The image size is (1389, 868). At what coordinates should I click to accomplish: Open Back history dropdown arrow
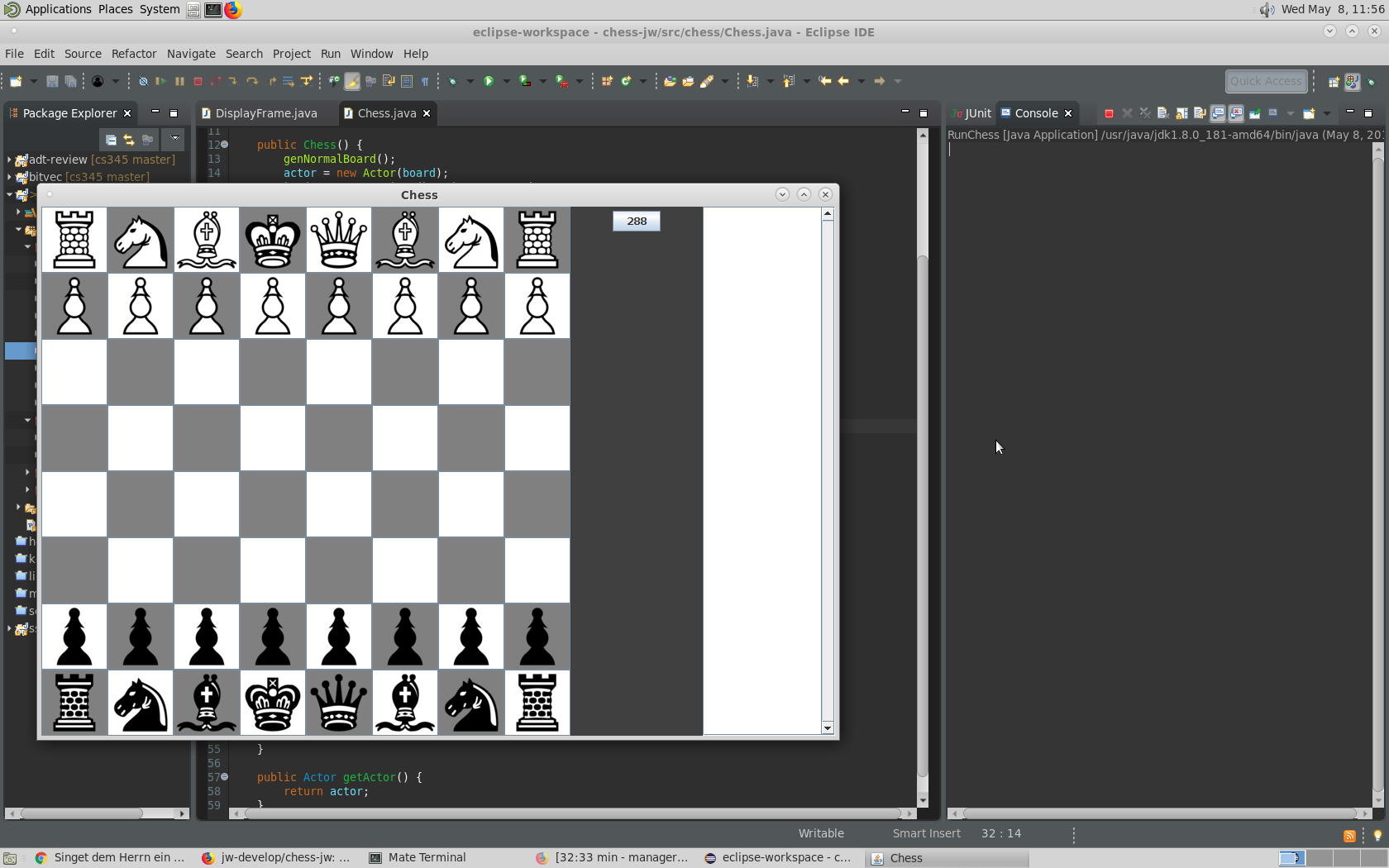tap(861, 81)
